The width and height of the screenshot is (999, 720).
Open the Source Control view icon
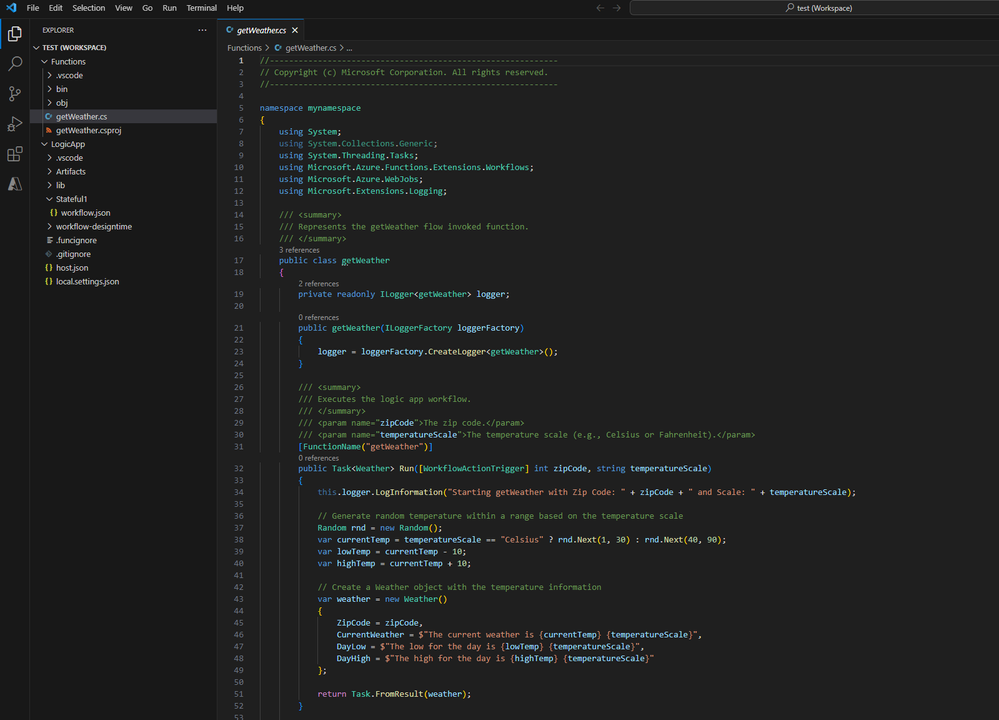(15, 94)
